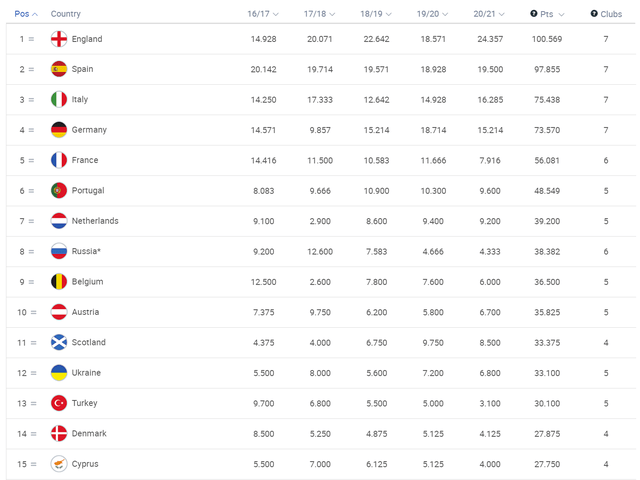The width and height of the screenshot is (640, 480).
Task: Click the Denmark flag icon
Action: point(59,433)
